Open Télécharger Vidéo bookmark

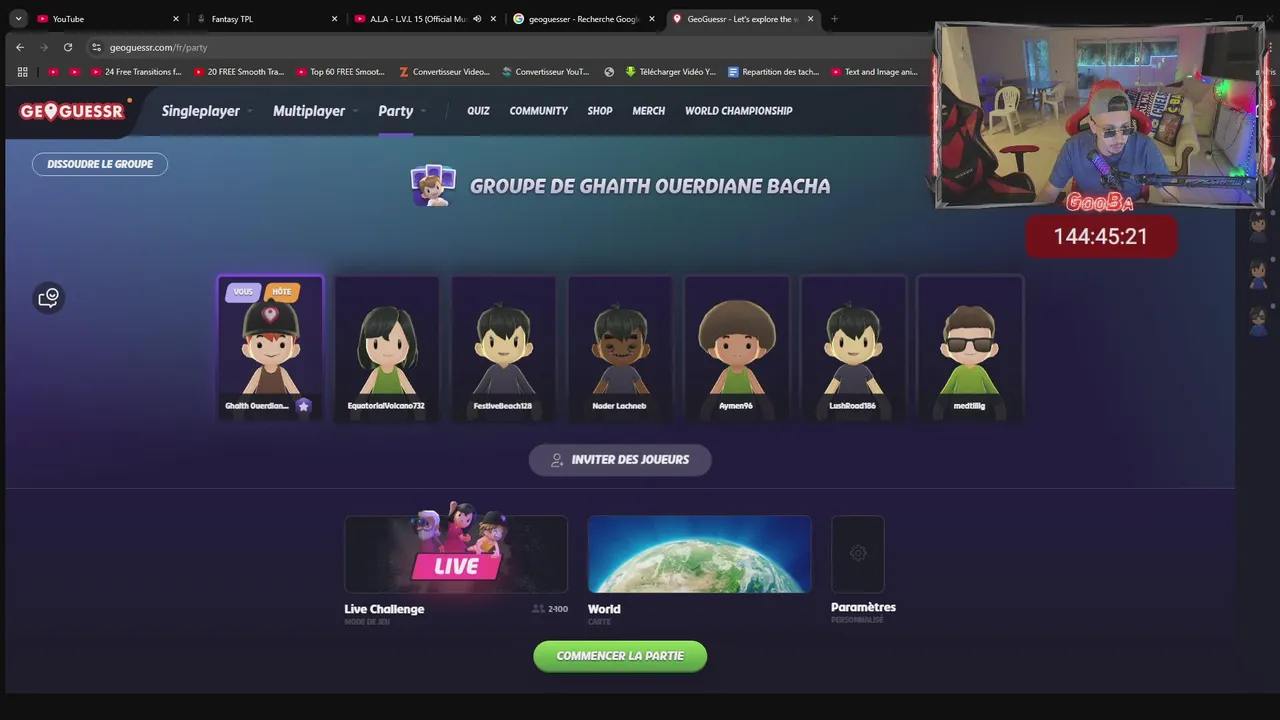[x=671, y=72]
